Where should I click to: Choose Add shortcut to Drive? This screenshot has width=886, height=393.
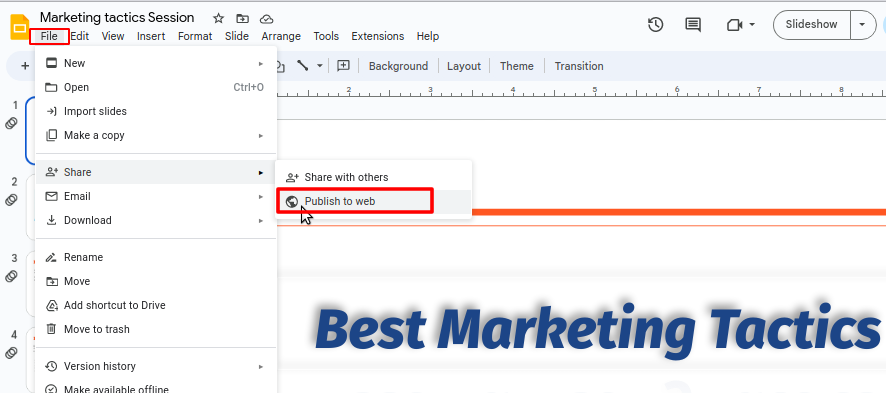(x=156, y=305)
